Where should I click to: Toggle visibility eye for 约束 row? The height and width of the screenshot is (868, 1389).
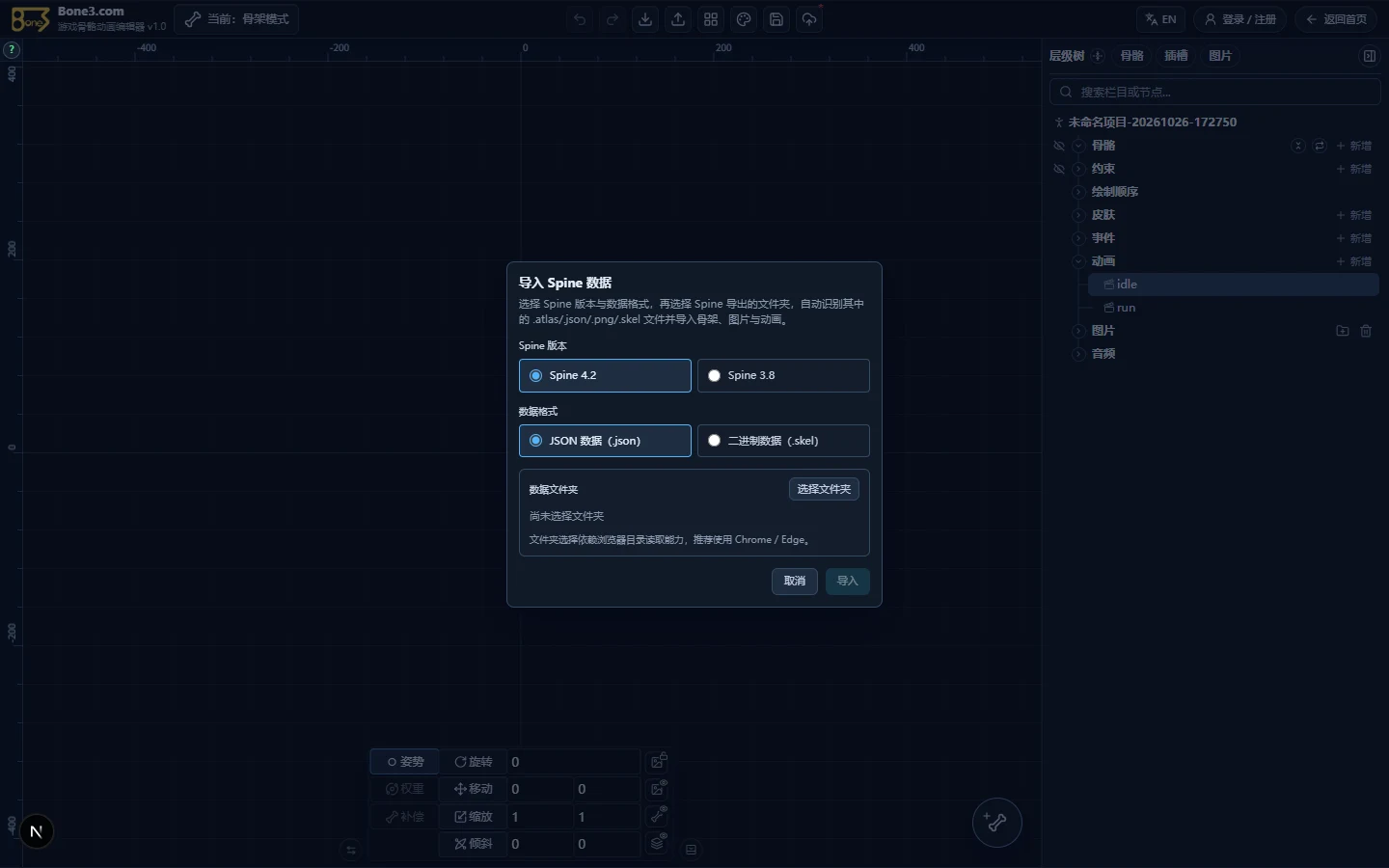[x=1059, y=169]
